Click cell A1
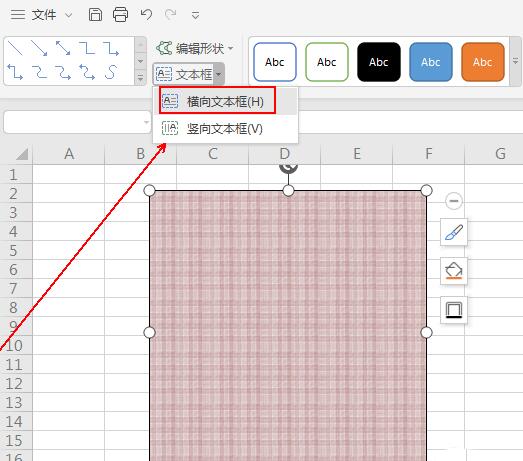 tap(69, 174)
